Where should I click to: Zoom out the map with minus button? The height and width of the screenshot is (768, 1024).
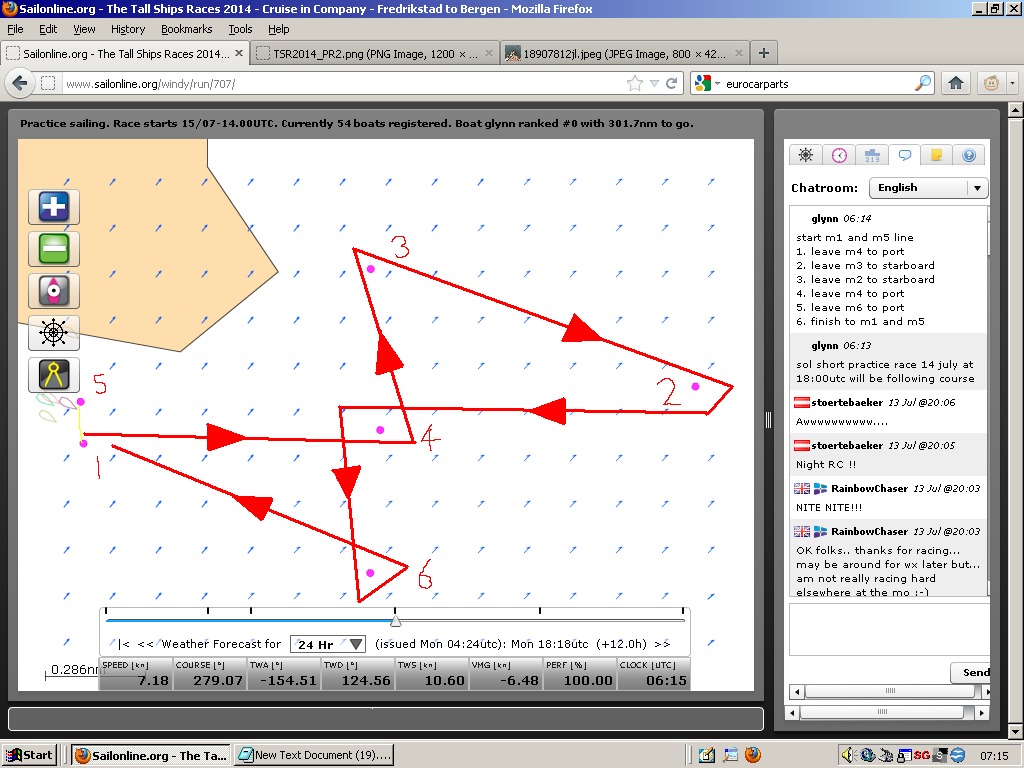54,249
